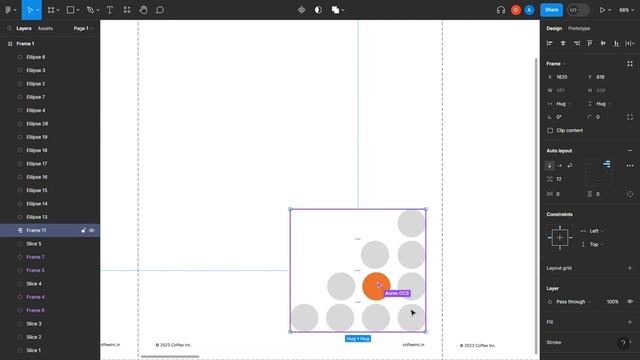The image size is (640, 360).
Task: Click Align right icon
Action: click(576, 43)
